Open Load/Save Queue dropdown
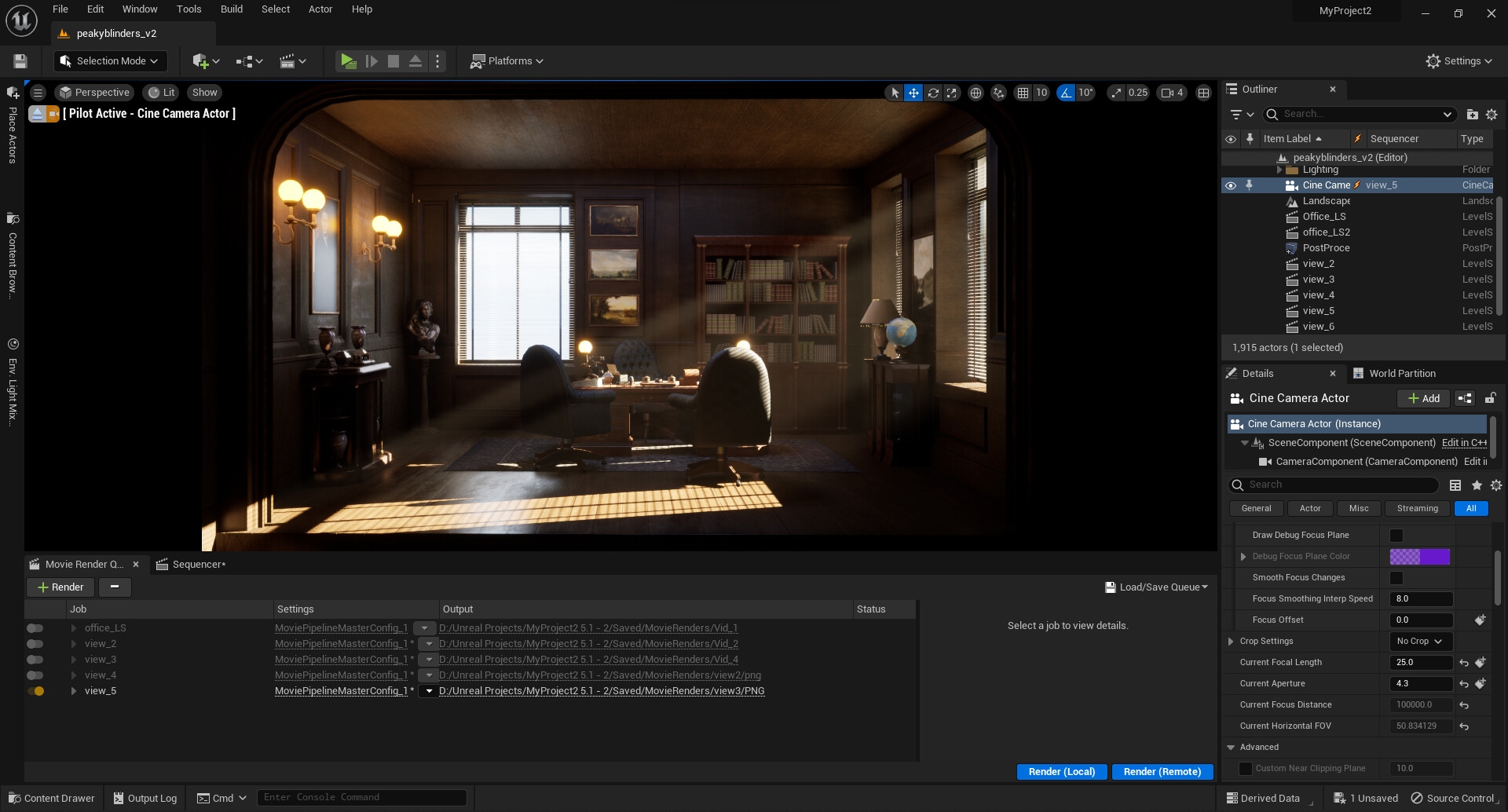Image resolution: width=1508 pixels, height=812 pixels. [1156, 587]
